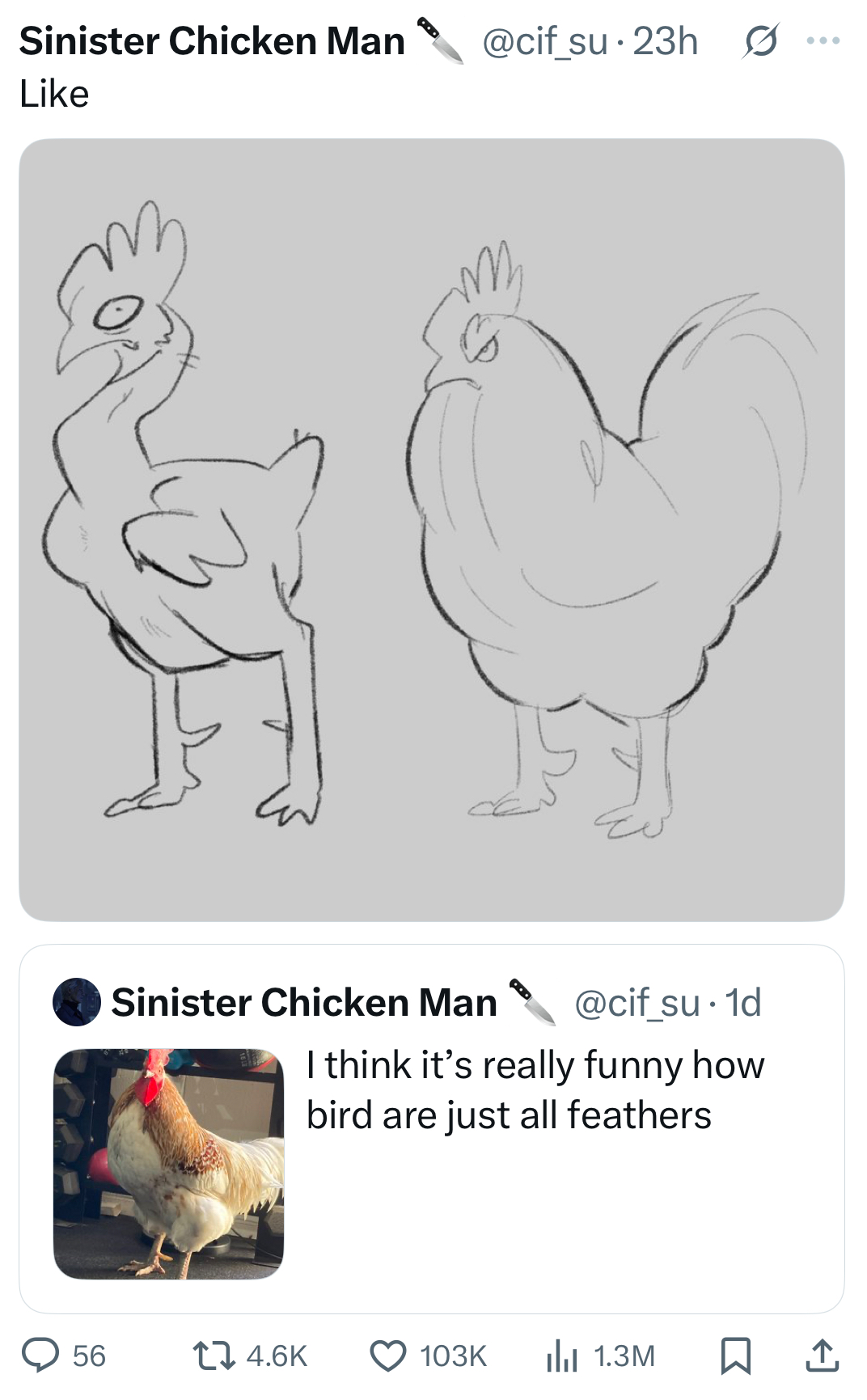View analytics bar chart icon
This screenshot has width=867, height=1400.
tap(562, 1356)
